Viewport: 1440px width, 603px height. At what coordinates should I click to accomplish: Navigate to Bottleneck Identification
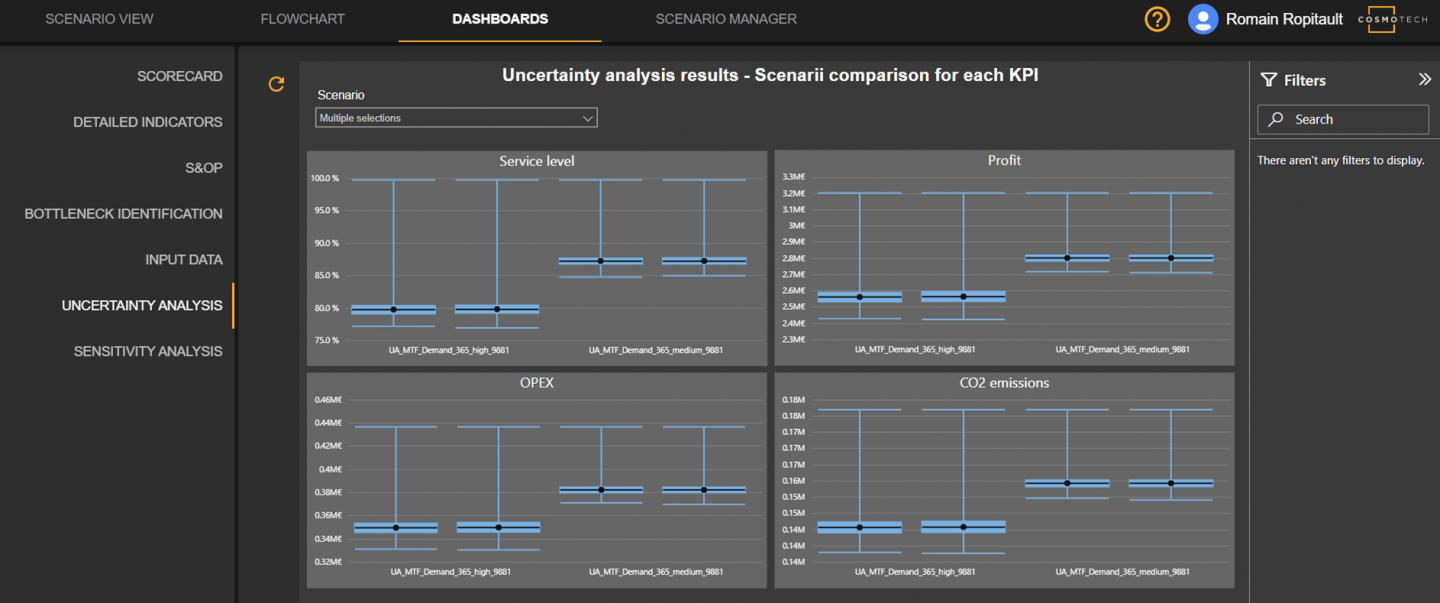pyautogui.click(x=123, y=214)
